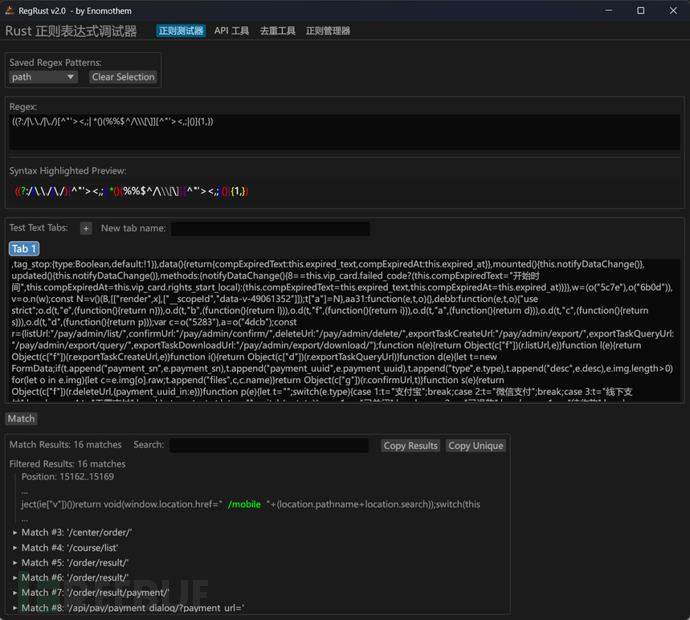This screenshot has height=620, width=690.
Task: Click the Copy Results button
Action: click(410, 446)
